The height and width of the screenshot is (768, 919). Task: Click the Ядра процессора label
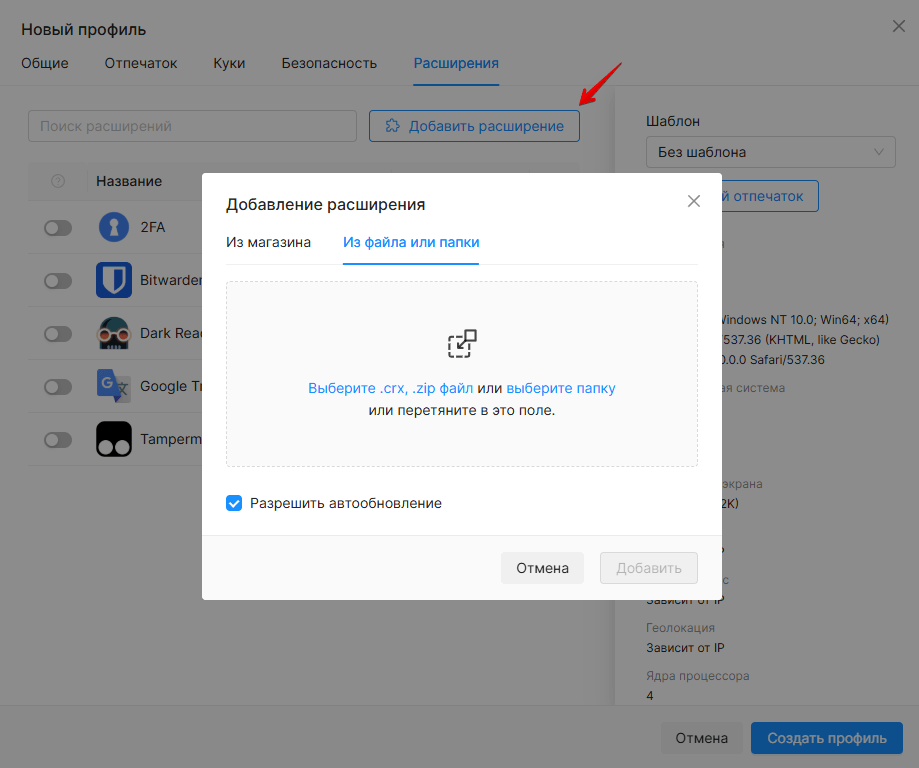(x=697, y=675)
